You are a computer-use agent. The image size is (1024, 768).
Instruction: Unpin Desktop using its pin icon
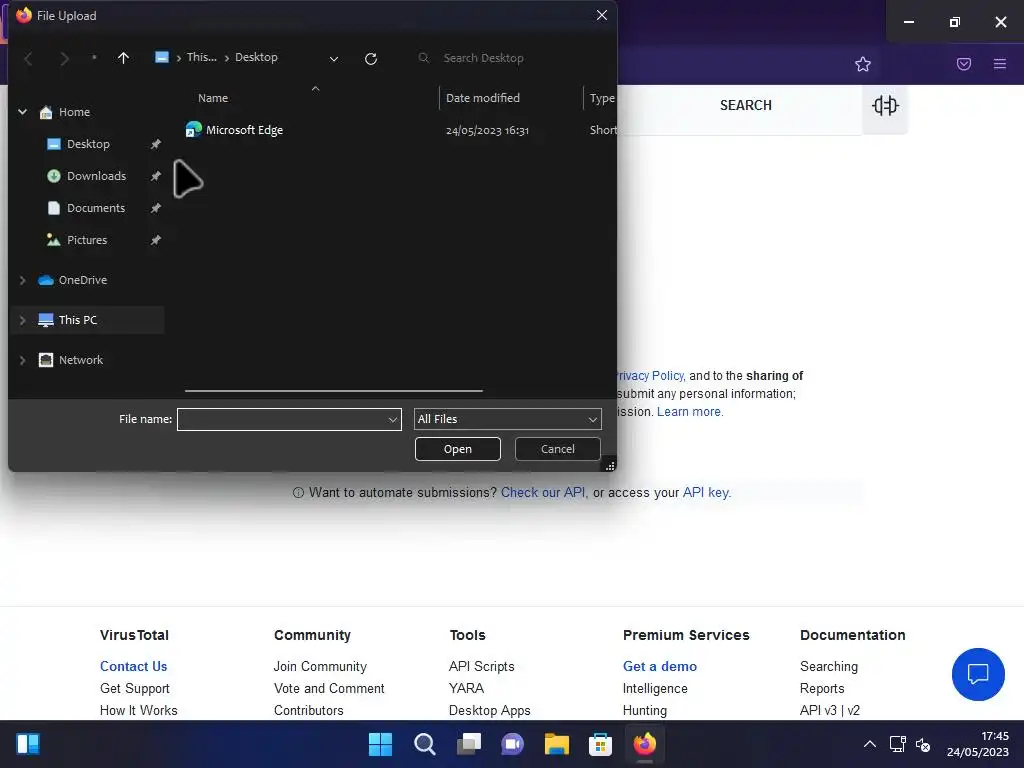click(x=155, y=144)
